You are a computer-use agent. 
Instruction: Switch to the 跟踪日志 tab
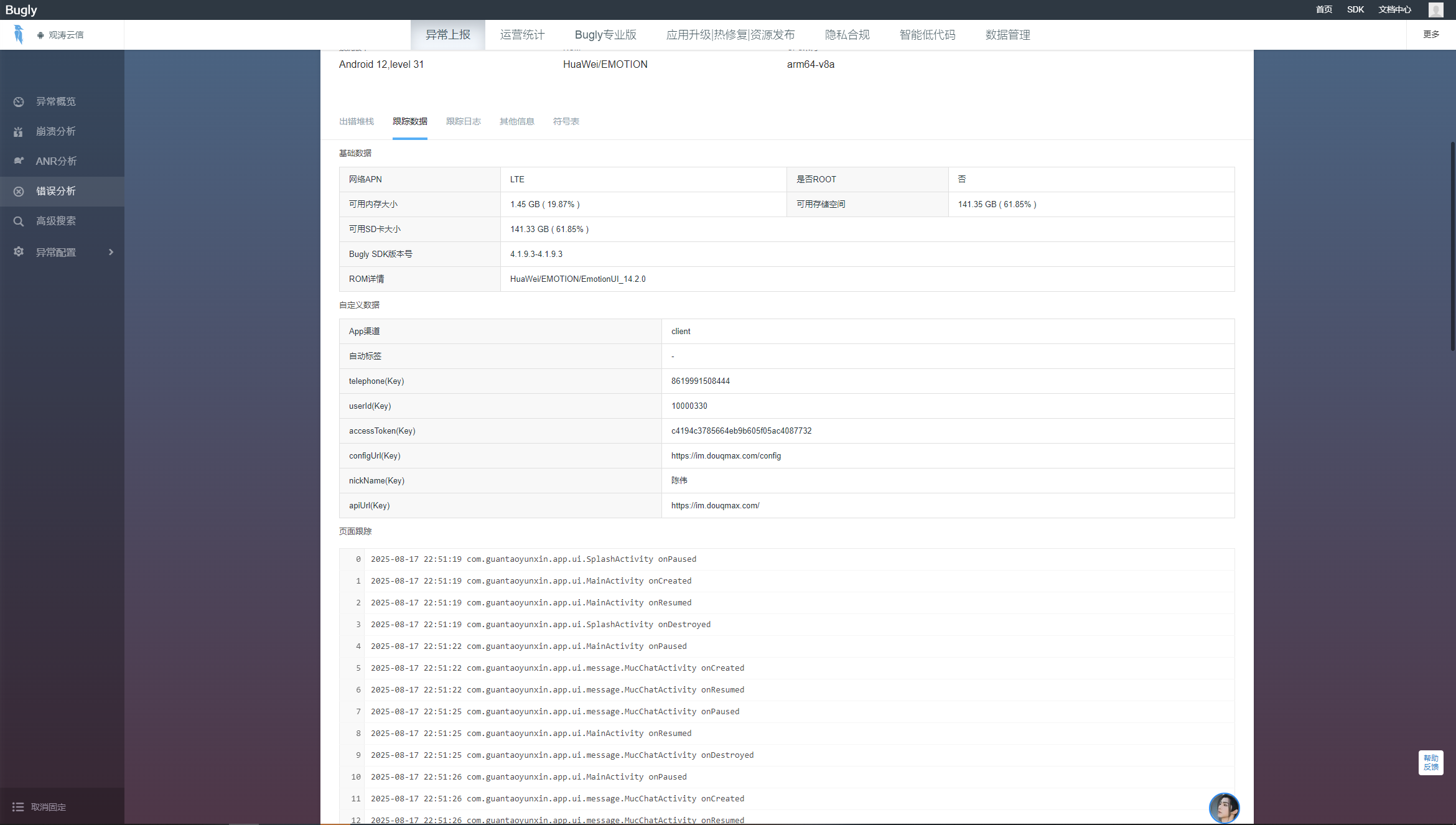pos(463,121)
